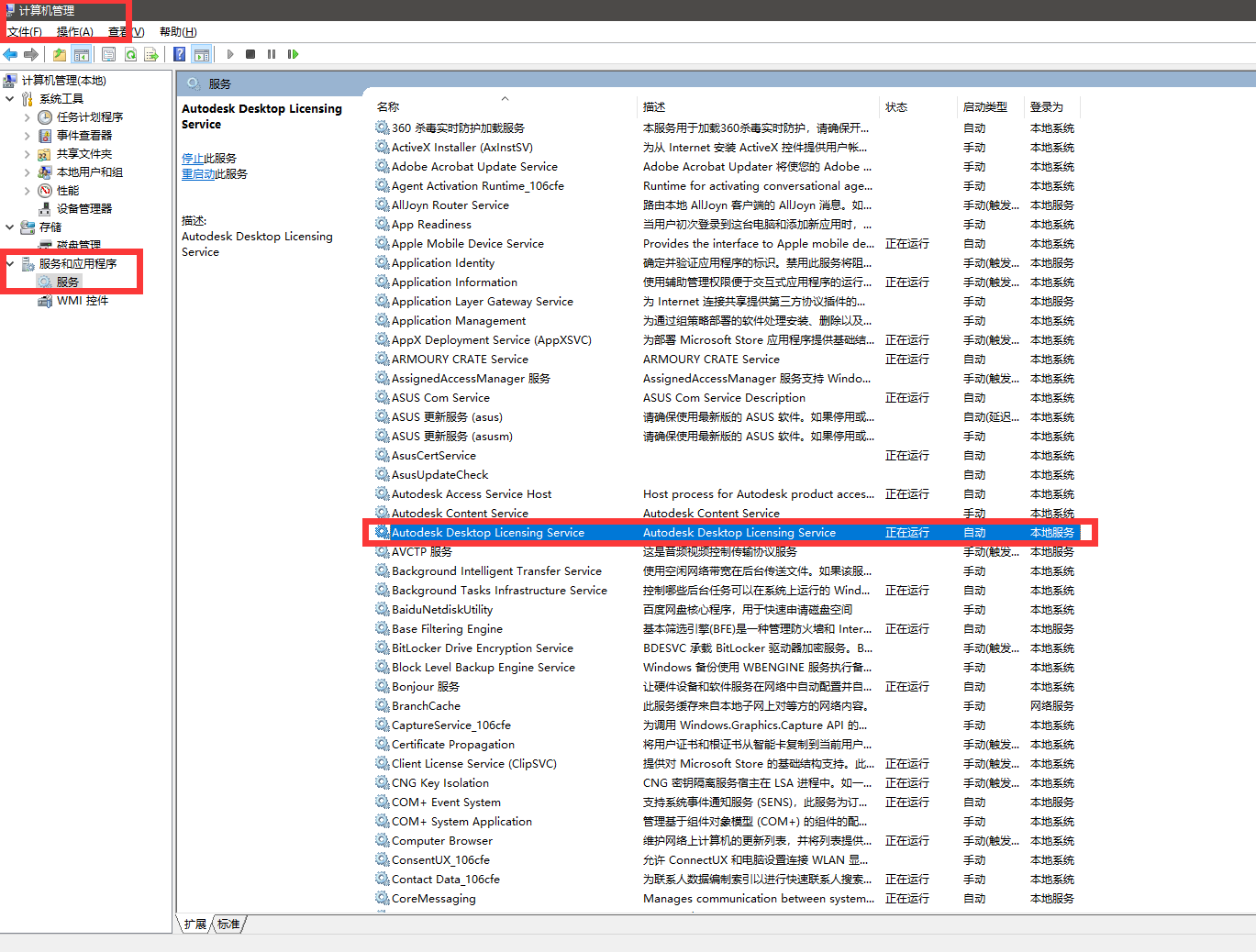Select 计算机管理(本地) root node

tap(64, 81)
